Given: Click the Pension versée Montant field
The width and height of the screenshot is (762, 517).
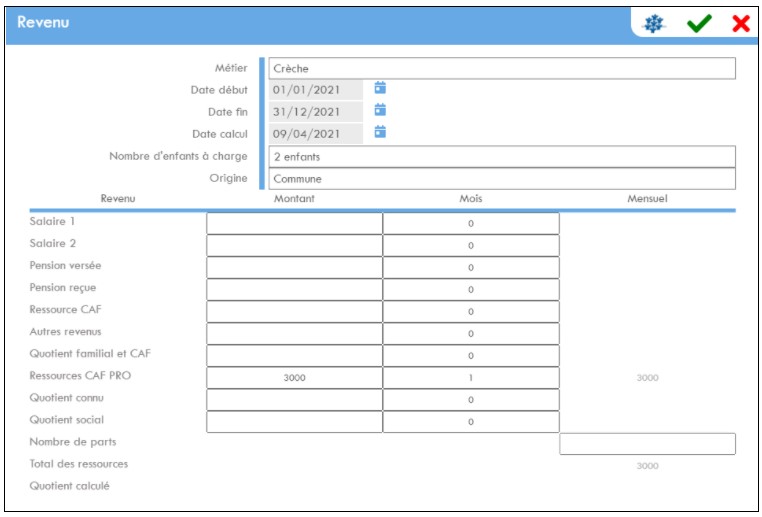Looking at the screenshot, I should 294,268.
